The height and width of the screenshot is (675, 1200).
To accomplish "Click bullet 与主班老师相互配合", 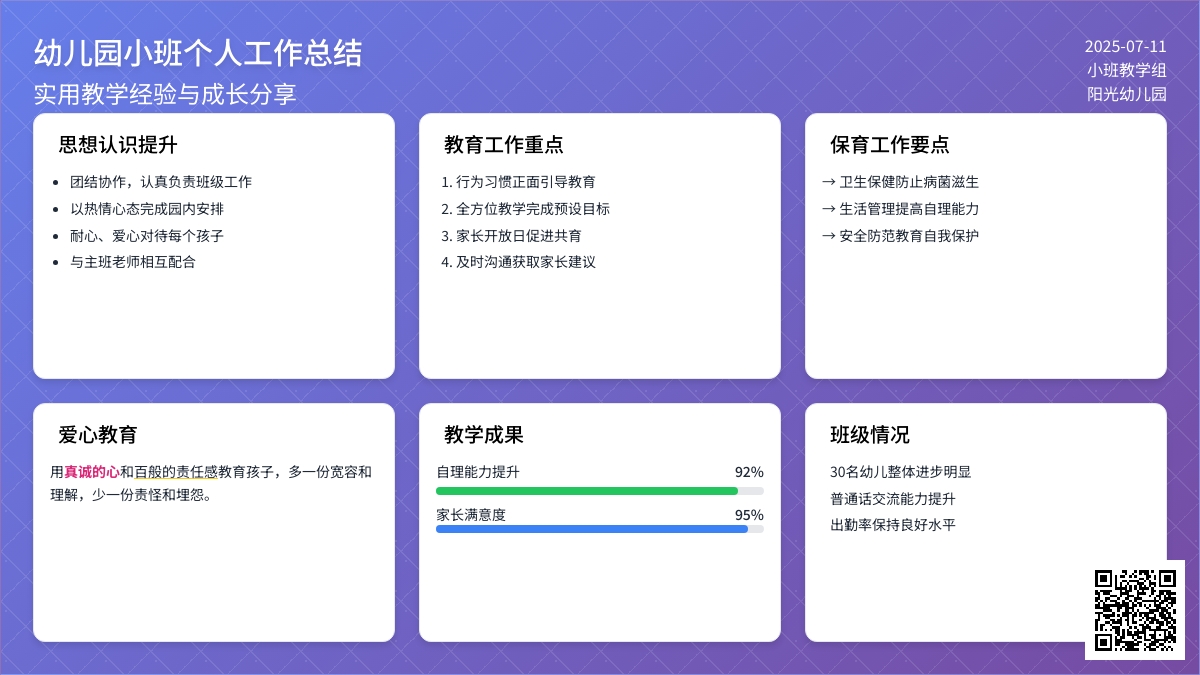I will coord(132,262).
